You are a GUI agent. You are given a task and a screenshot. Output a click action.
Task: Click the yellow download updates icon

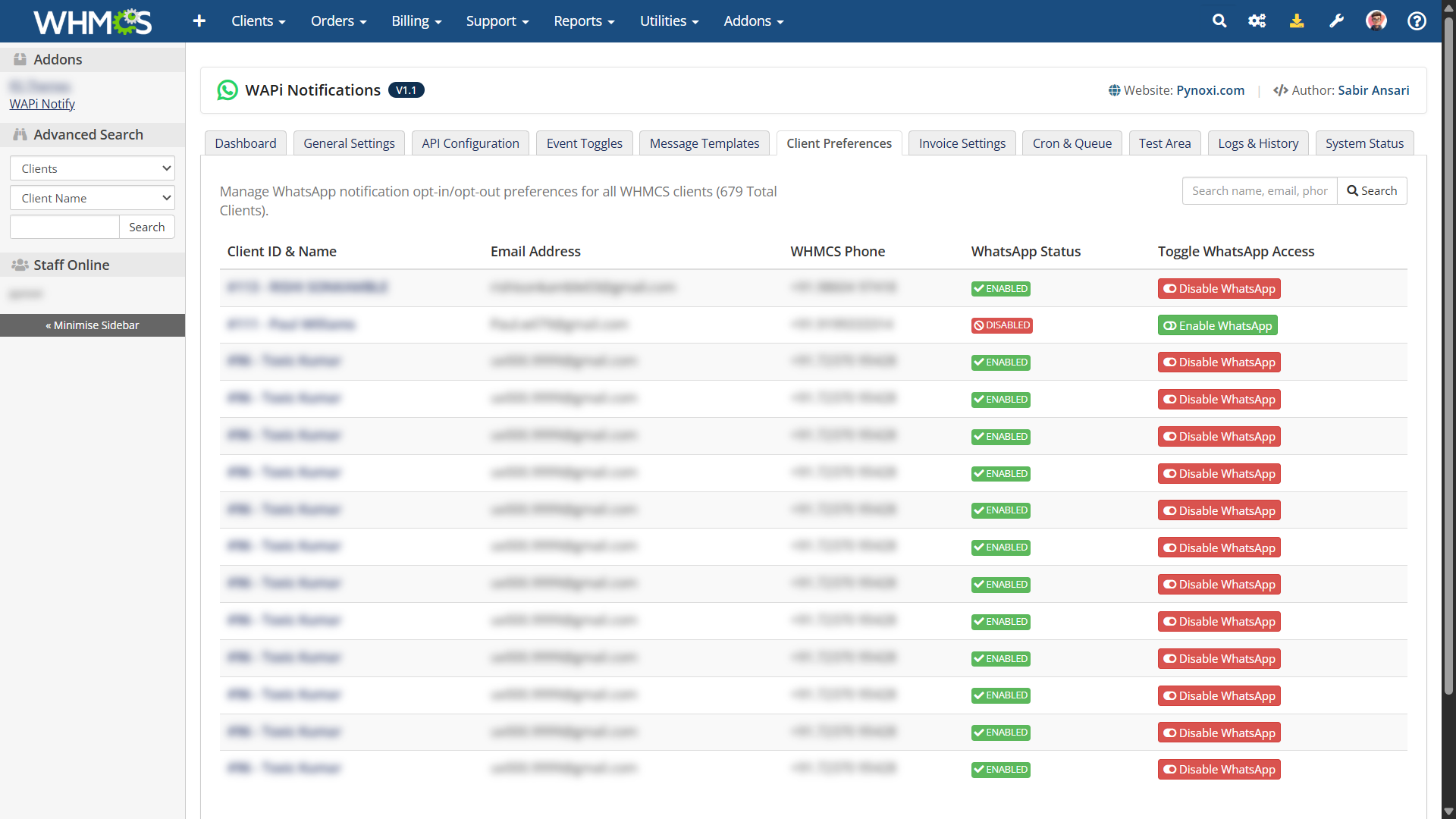pyautogui.click(x=1297, y=21)
